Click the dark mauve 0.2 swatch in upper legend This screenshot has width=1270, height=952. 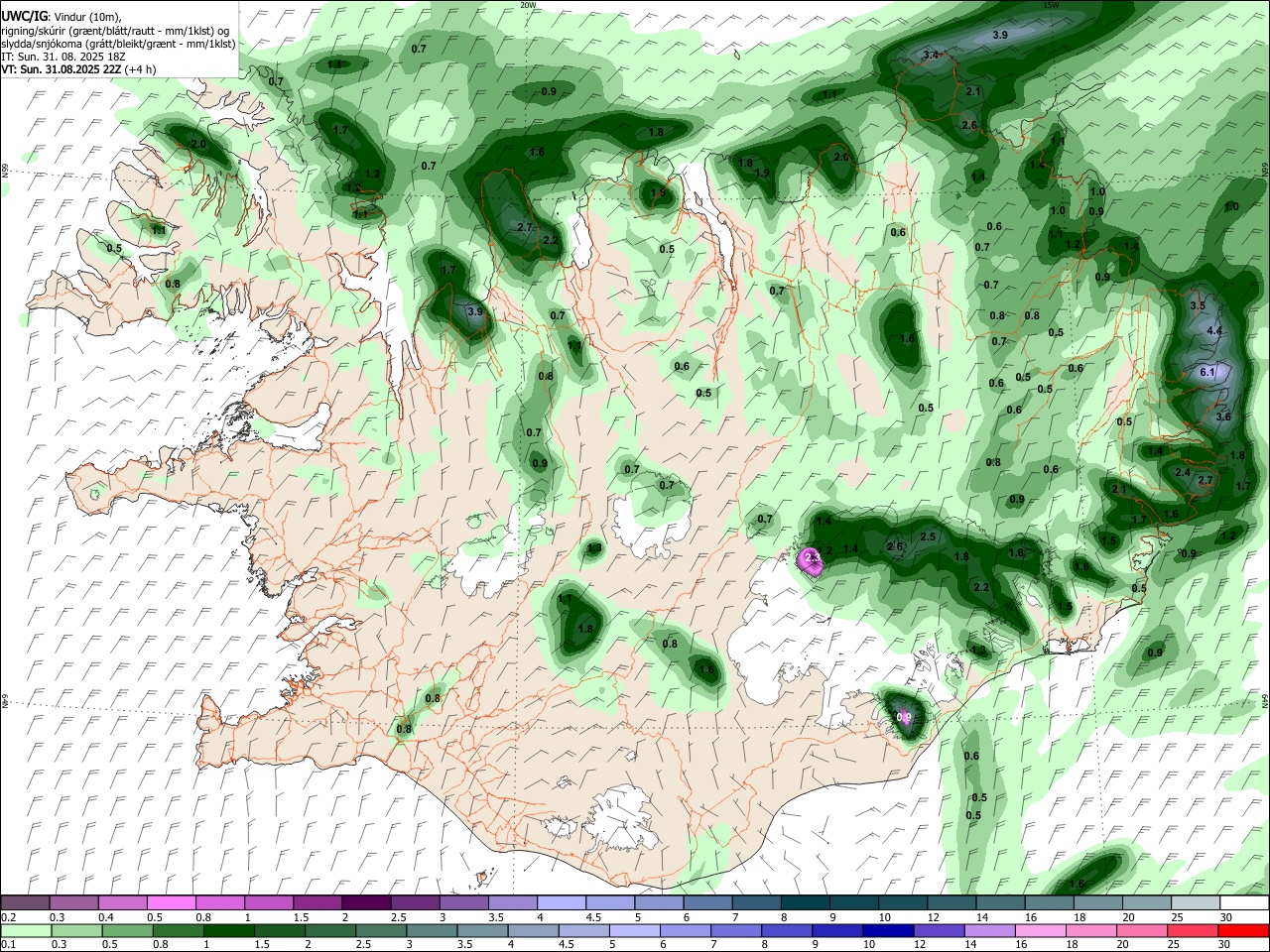pyautogui.click(x=26, y=903)
